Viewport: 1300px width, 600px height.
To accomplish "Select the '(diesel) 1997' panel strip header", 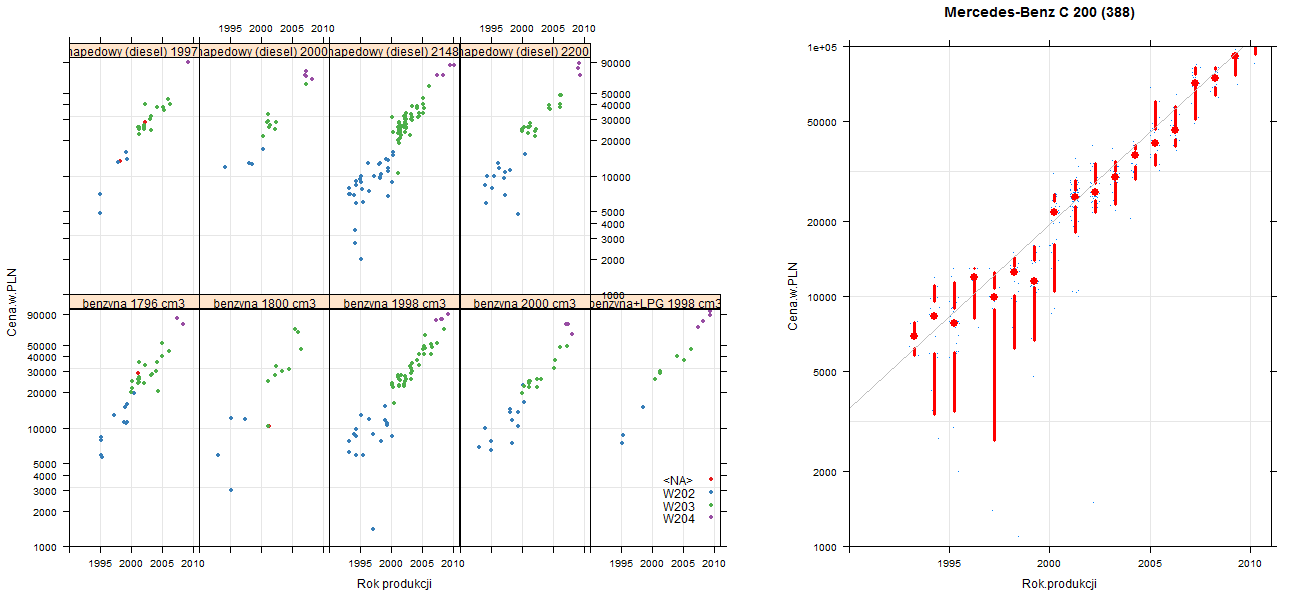I will tap(134, 51).
